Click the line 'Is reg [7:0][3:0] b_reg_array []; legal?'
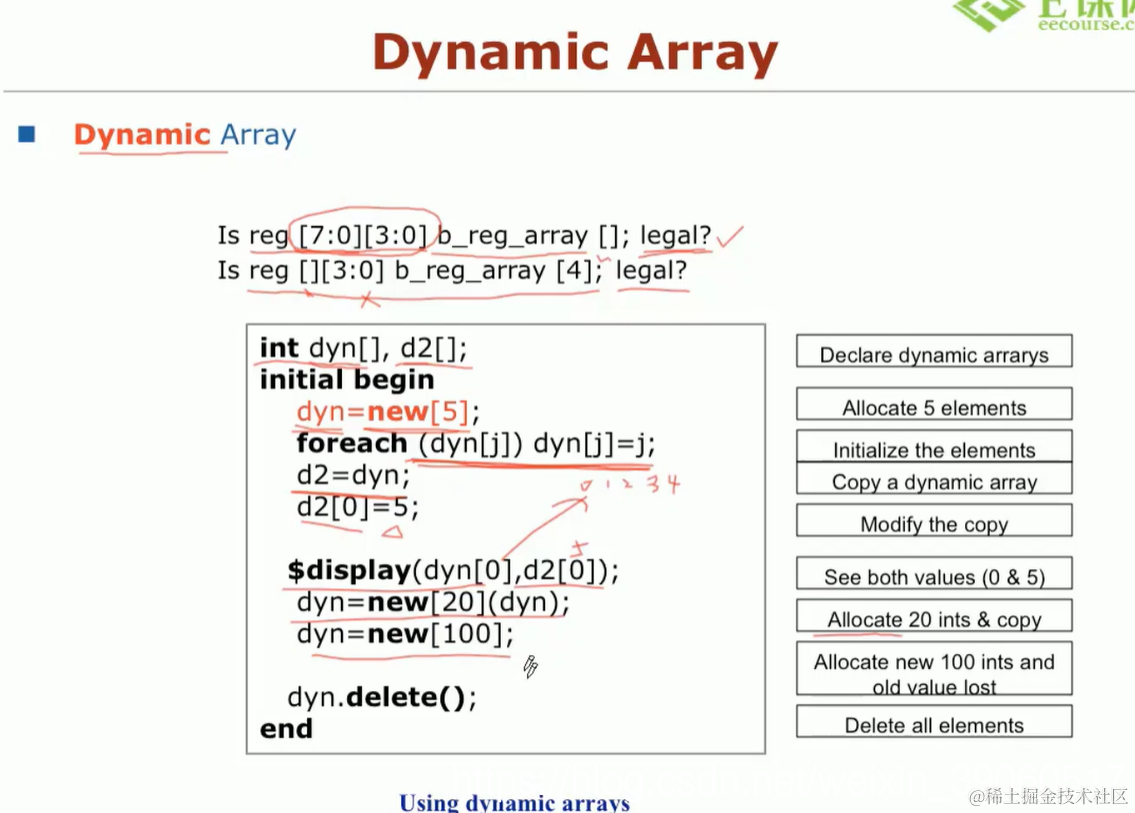This screenshot has height=813, width=1135. (465, 235)
